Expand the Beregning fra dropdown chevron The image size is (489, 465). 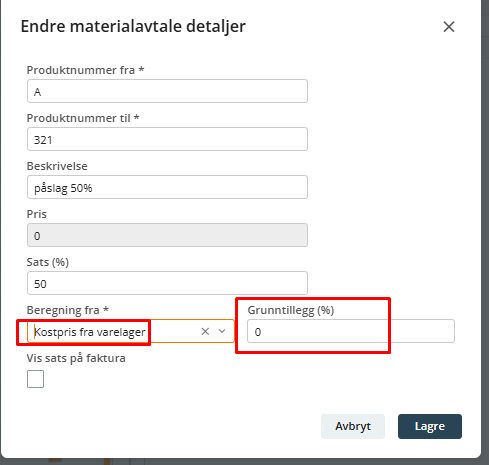(x=222, y=331)
